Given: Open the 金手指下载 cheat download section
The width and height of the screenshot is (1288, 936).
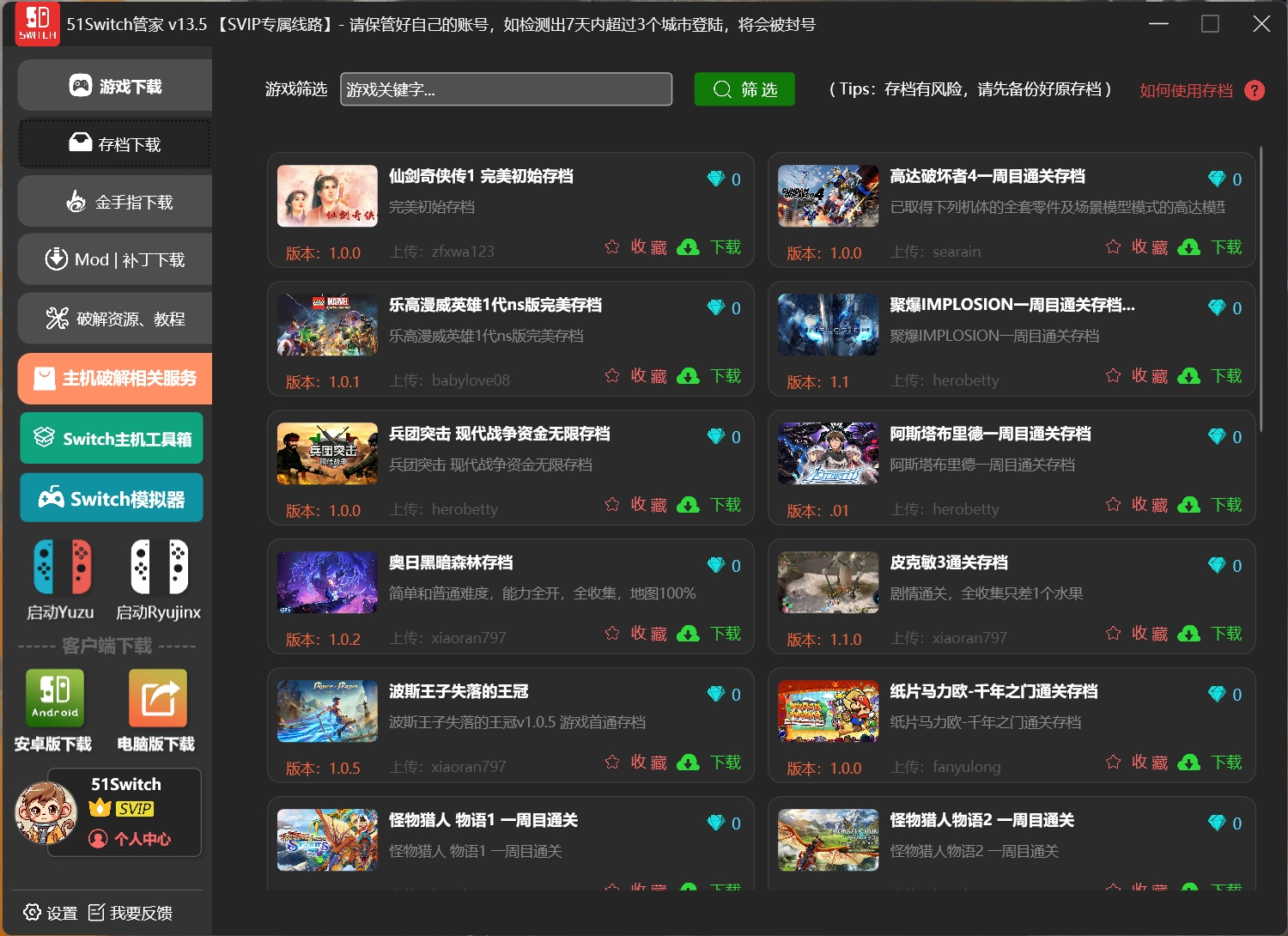Looking at the screenshot, I should tap(115, 202).
